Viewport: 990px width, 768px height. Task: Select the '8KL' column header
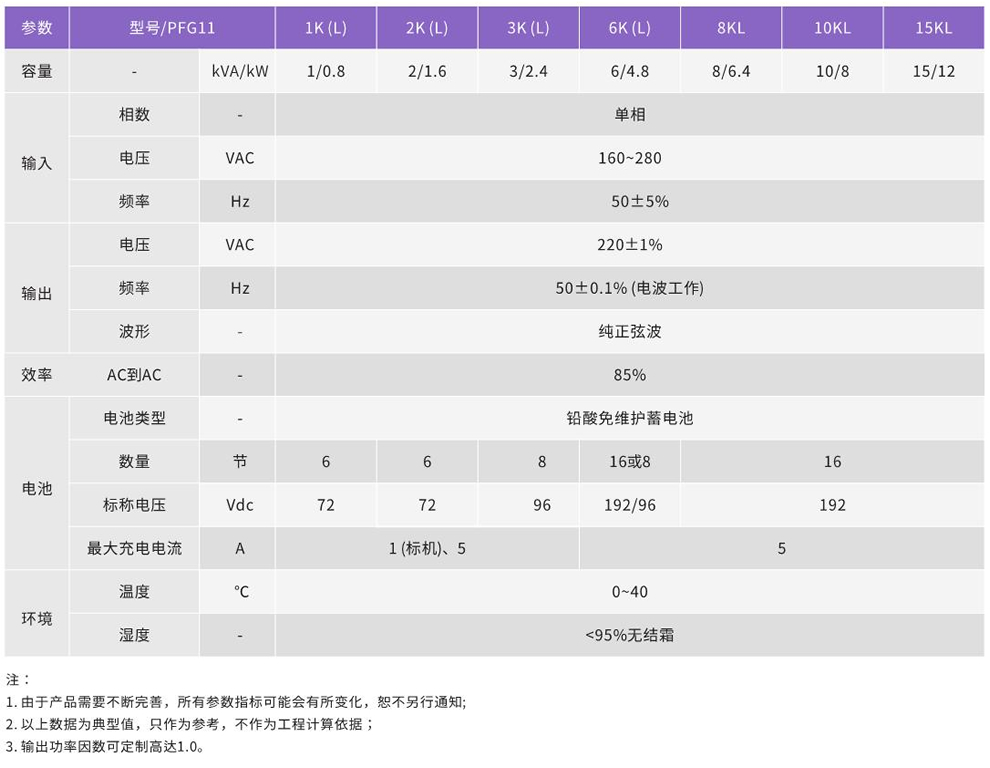click(731, 28)
